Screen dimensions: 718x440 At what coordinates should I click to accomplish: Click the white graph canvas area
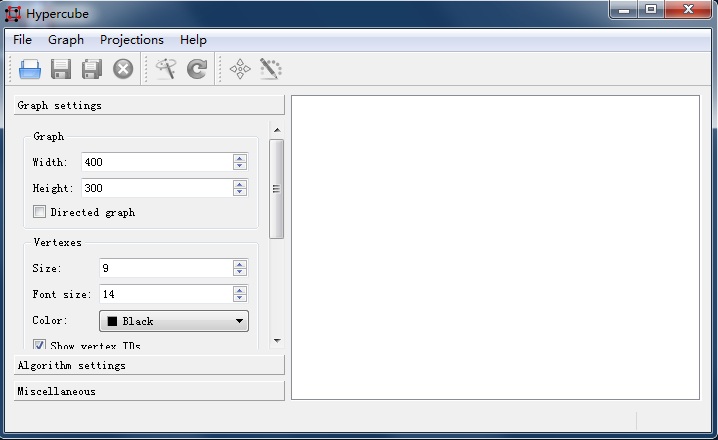point(495,247)
